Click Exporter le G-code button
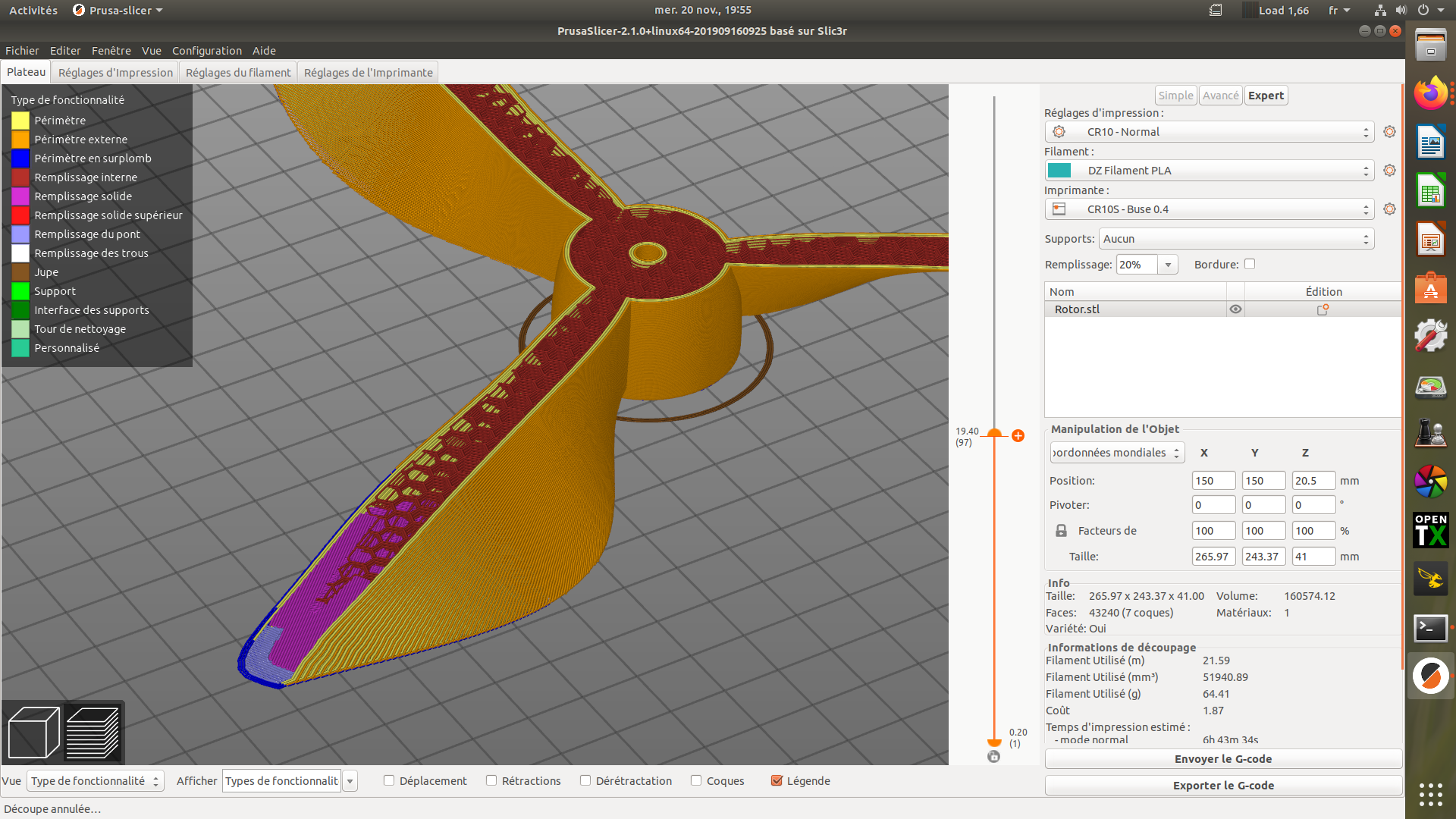The width and height of the screenshot is (1456, 819). [1222, 786]
